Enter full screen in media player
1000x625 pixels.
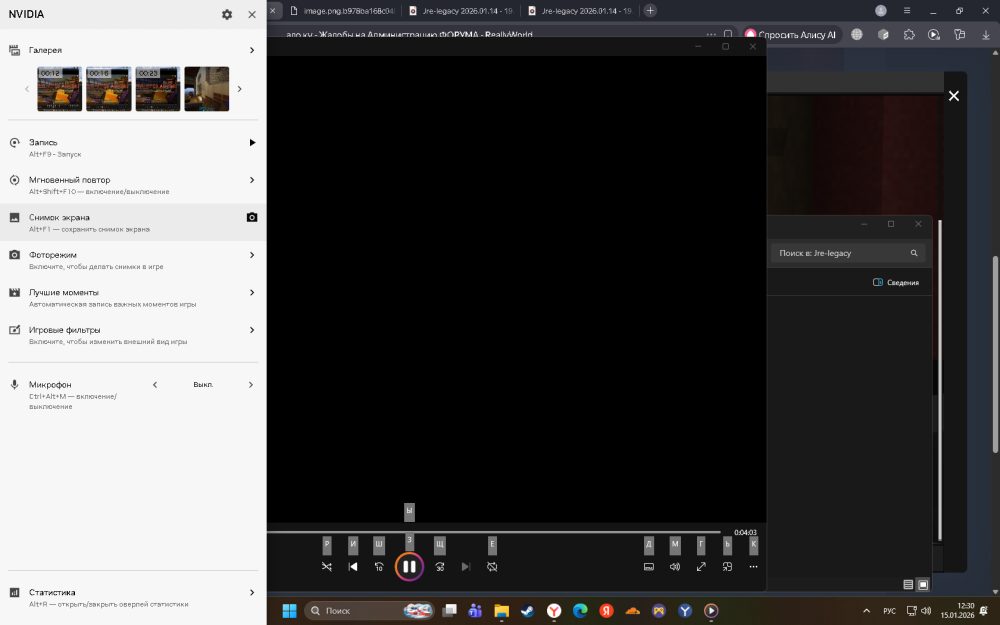click(x=701, y=566)
